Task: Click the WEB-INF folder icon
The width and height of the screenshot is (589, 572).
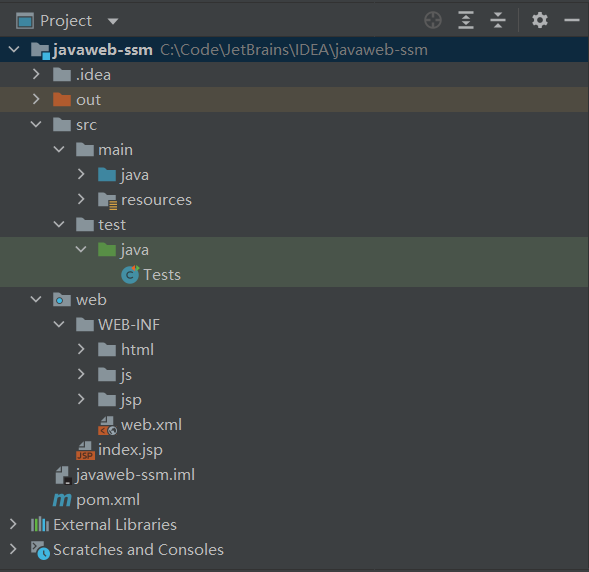Action: point(85,324)
